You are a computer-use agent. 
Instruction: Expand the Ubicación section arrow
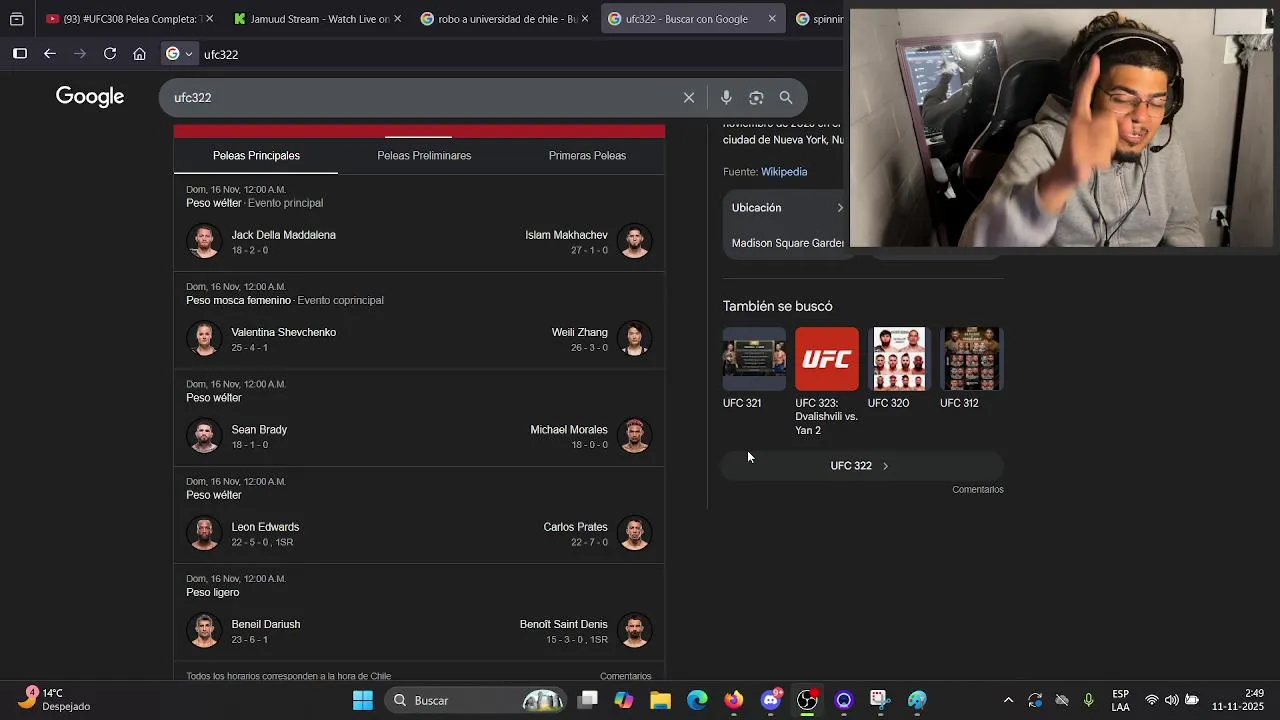click(x=839, y=208)
